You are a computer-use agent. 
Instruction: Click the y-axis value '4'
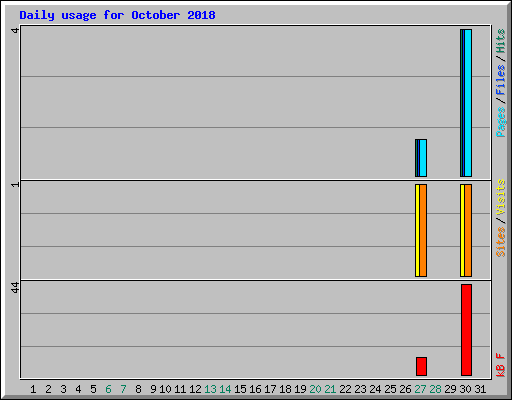15,30
